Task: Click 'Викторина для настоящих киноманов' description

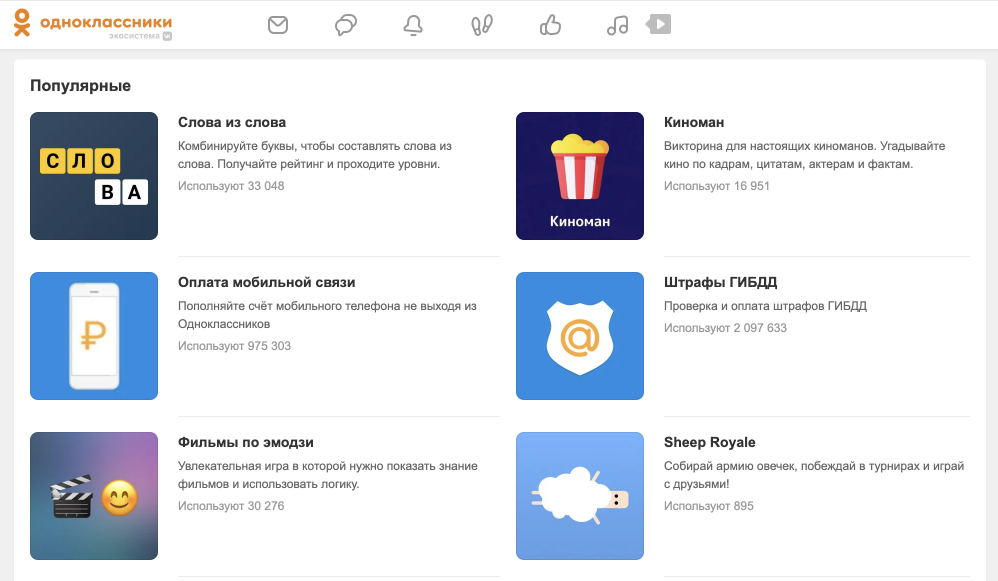Action: pyautogui.click(x=805, y=155)
